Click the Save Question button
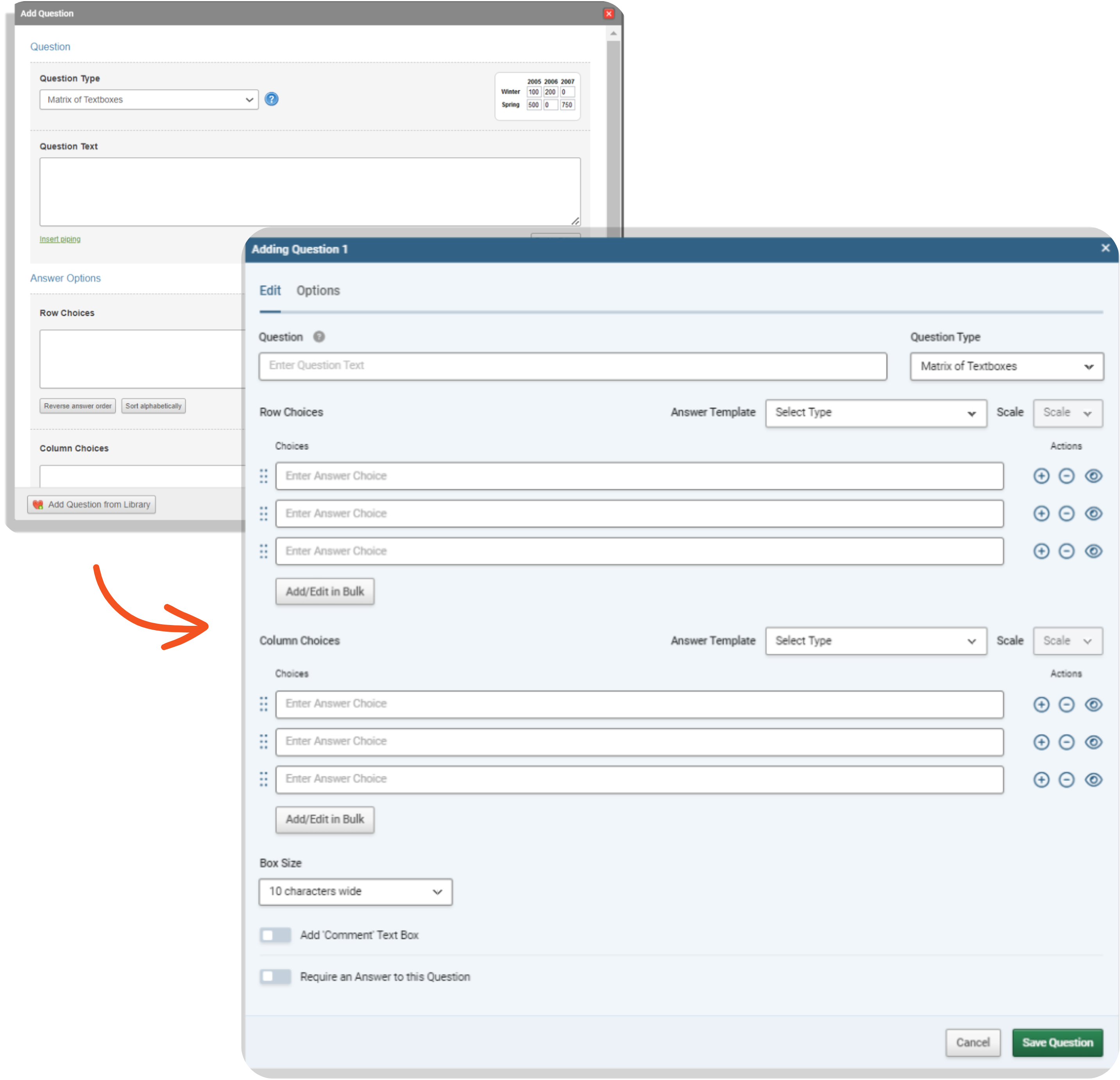The width and height of the screenshot is (1120, 1080). pos(1057,1042)
